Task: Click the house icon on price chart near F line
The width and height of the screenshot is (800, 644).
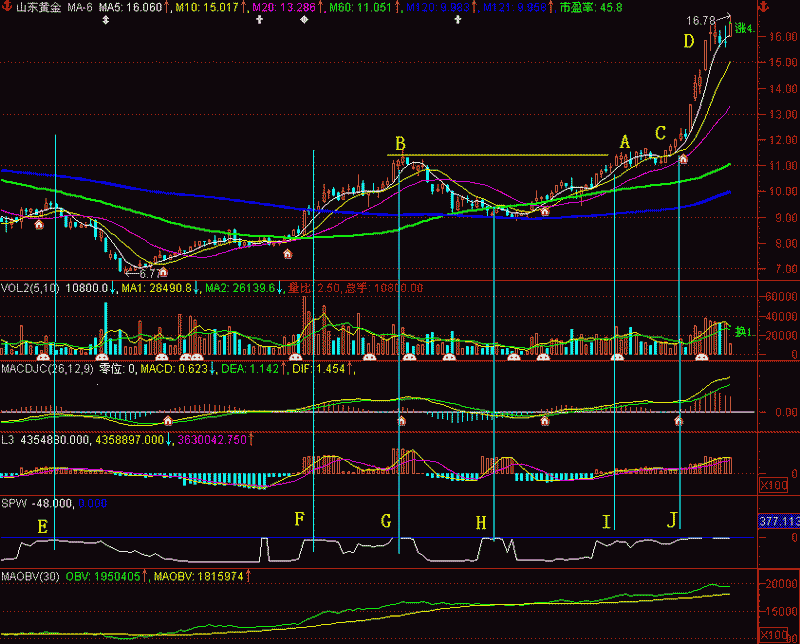Action: click(x=288, y=254)
